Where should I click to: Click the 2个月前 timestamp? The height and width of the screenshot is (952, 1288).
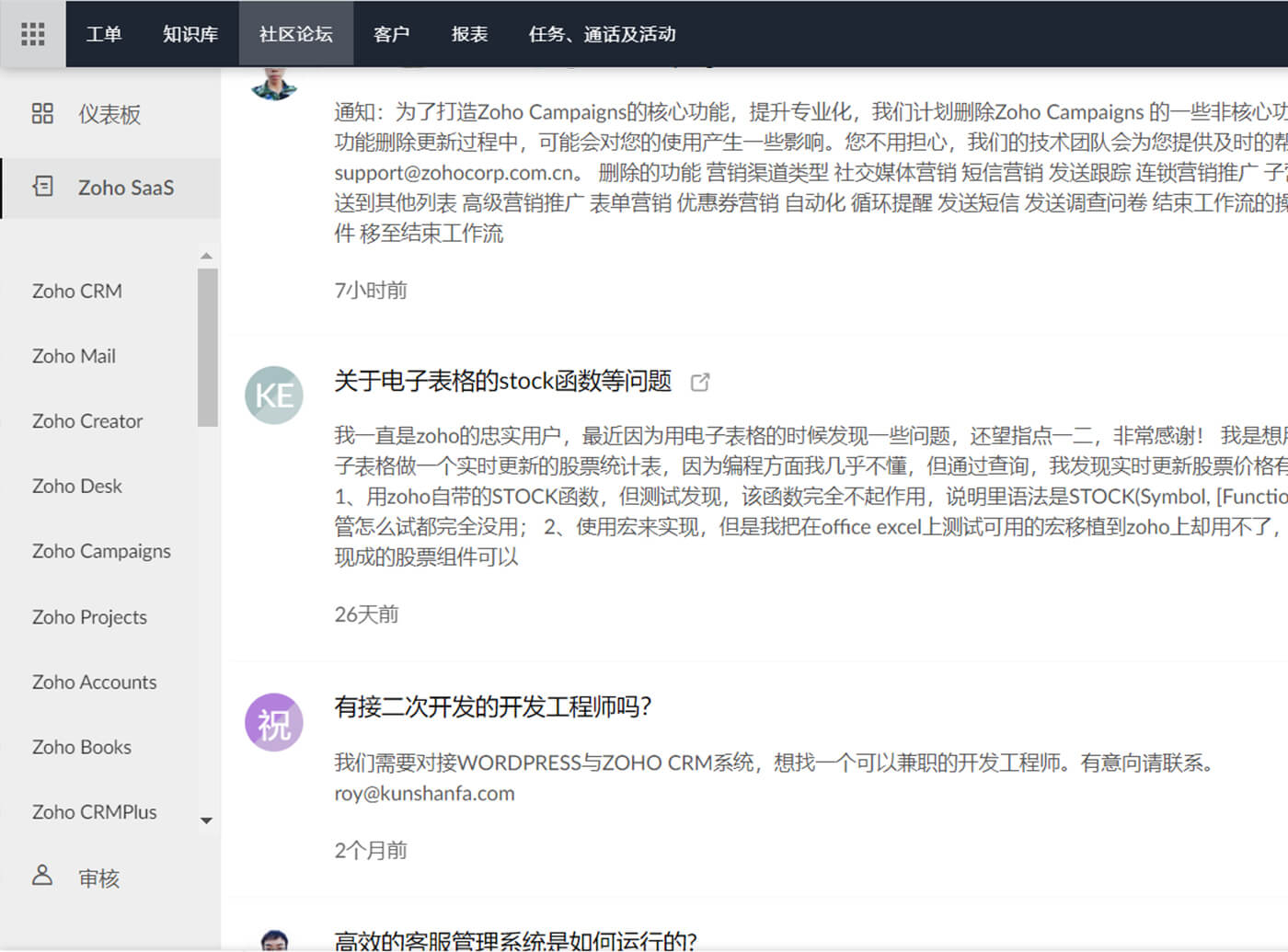371,850
